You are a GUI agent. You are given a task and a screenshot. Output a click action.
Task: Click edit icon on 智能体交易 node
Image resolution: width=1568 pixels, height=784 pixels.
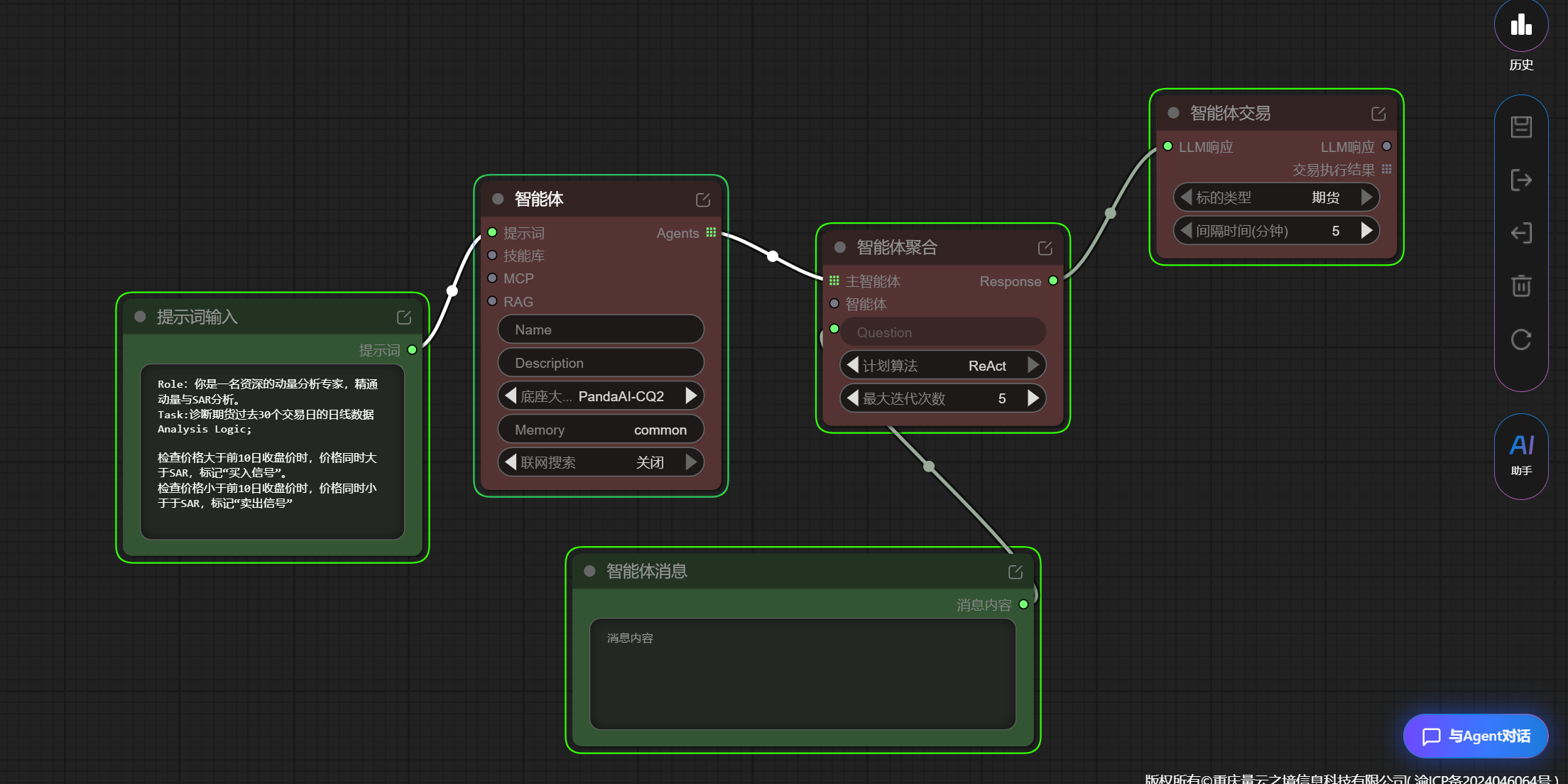point(1378,114)
